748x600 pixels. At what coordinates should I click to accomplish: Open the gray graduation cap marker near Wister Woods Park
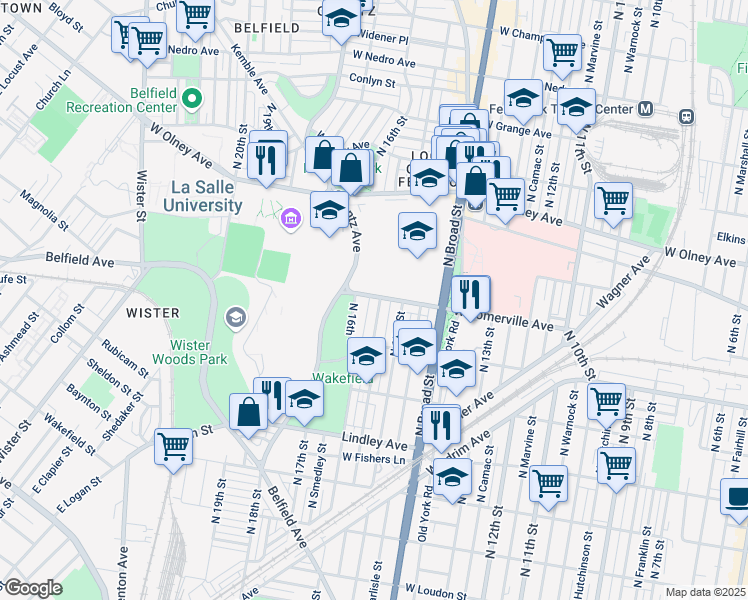click(x=236, y=318)
